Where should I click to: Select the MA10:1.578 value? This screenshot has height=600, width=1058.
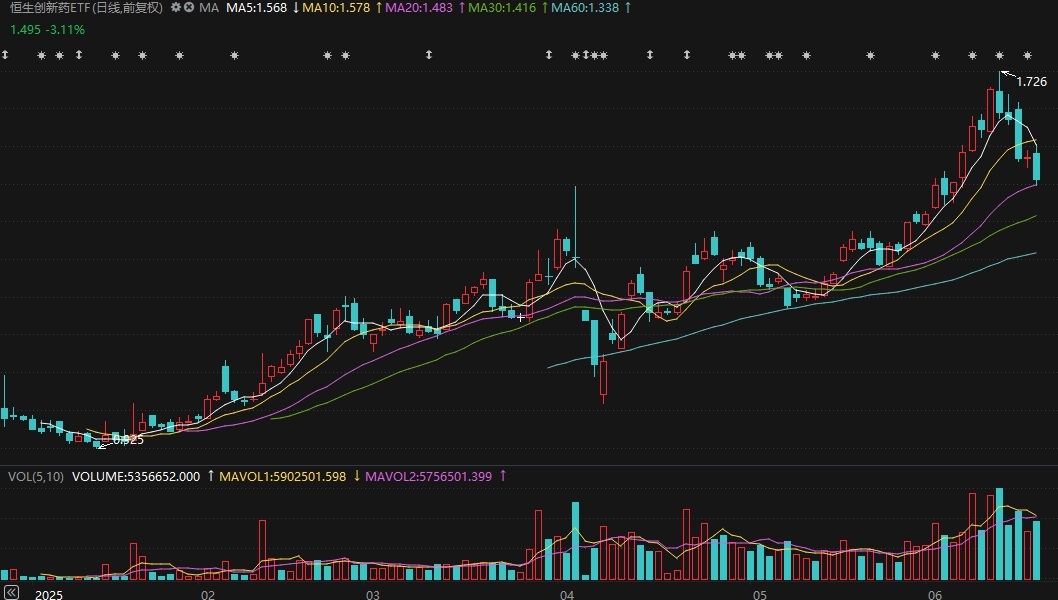coord(336,8)
